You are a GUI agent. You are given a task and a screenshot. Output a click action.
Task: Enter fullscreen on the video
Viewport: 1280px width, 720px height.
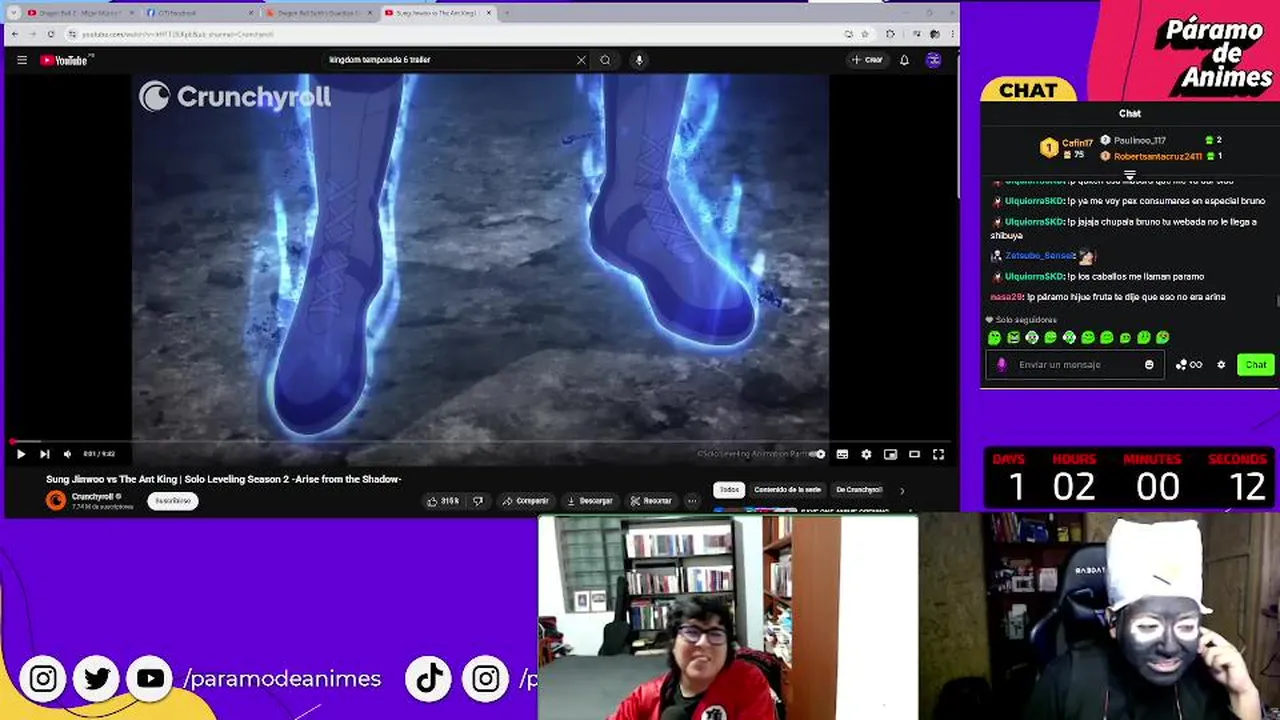(938, 454)
